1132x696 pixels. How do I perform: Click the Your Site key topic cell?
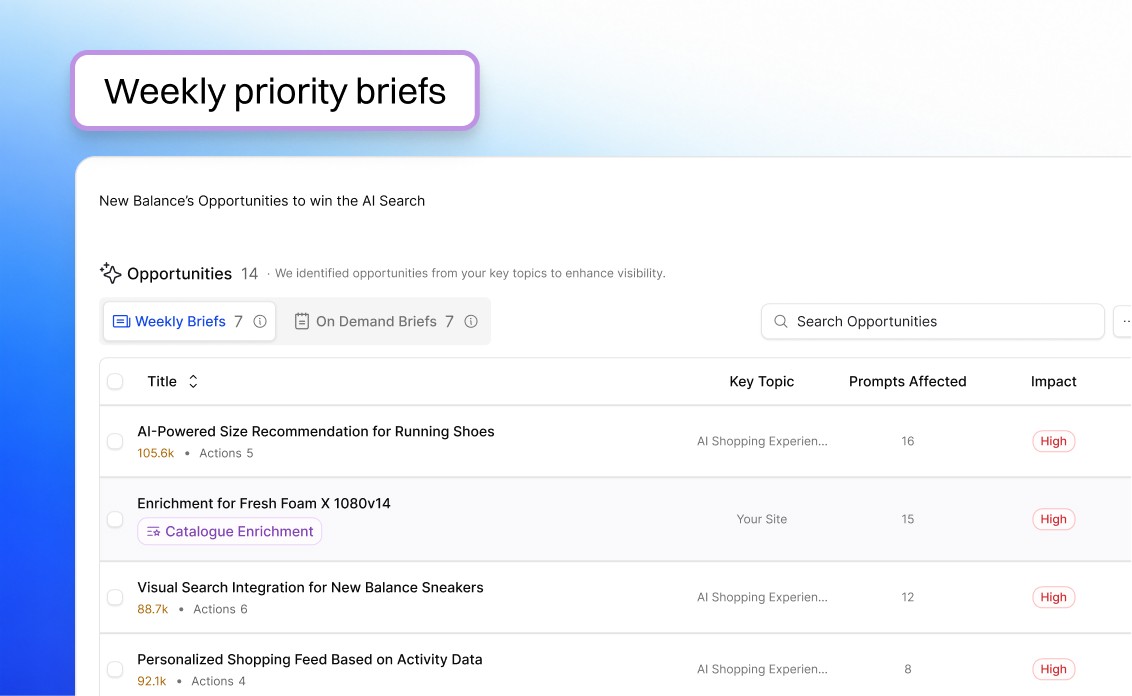(x=762, y=519)
